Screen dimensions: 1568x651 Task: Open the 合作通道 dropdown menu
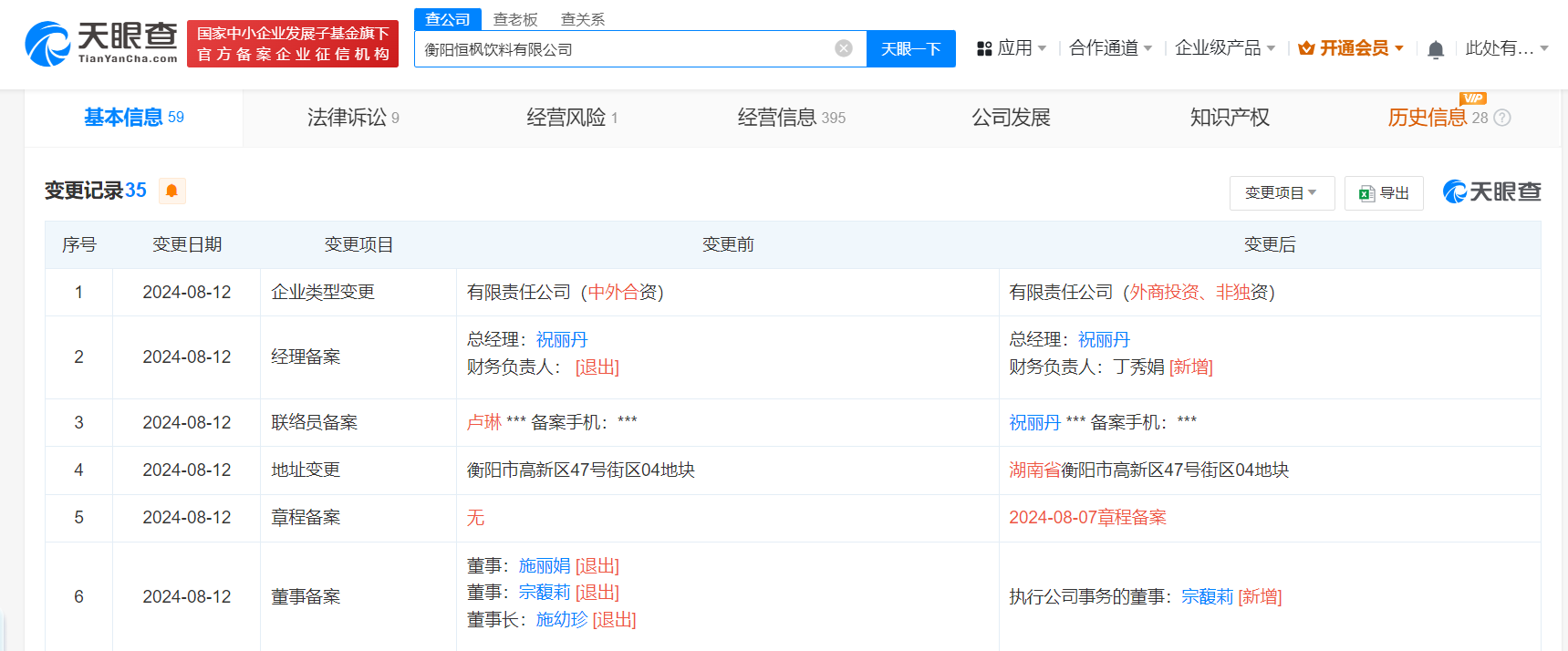coord(1110,48)
